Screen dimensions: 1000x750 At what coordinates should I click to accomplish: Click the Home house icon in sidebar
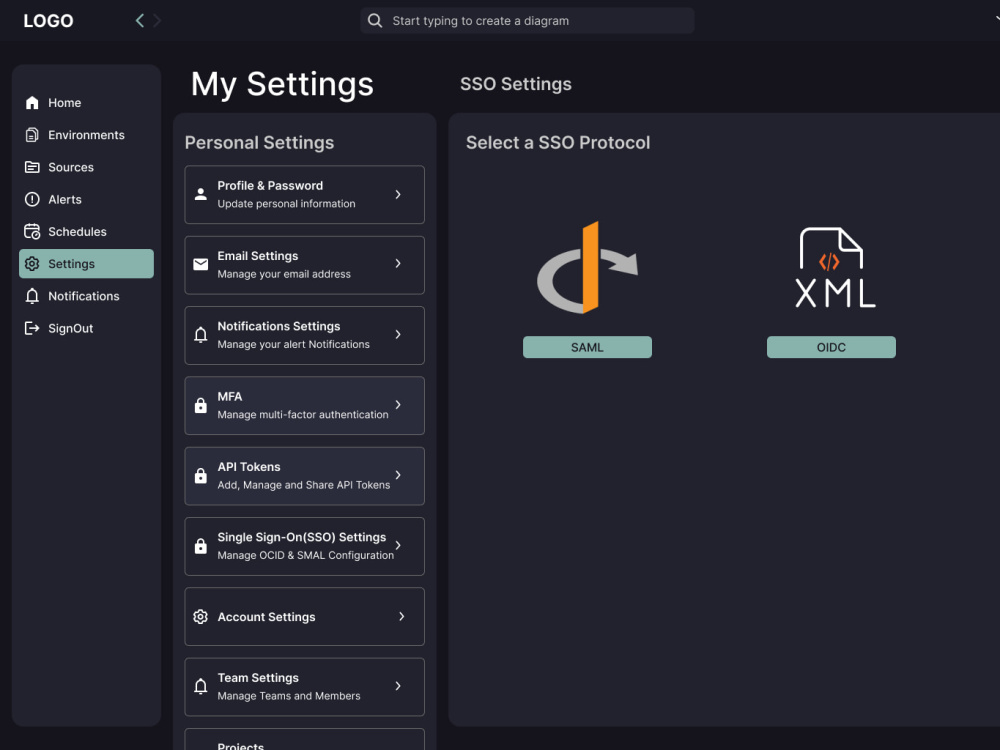tap(32, 103)
